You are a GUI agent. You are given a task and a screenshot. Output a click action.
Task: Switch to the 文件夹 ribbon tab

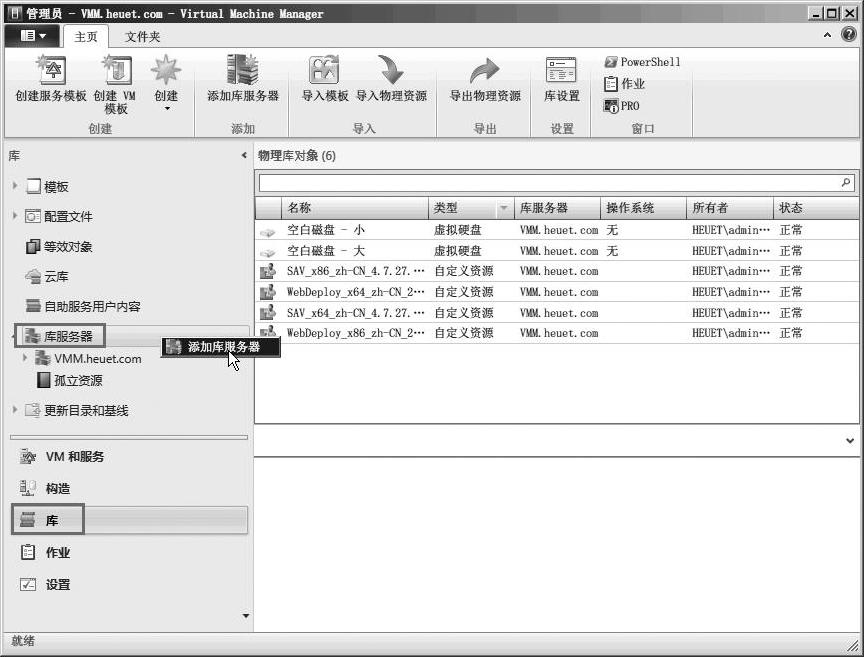[x=142, y=37]
